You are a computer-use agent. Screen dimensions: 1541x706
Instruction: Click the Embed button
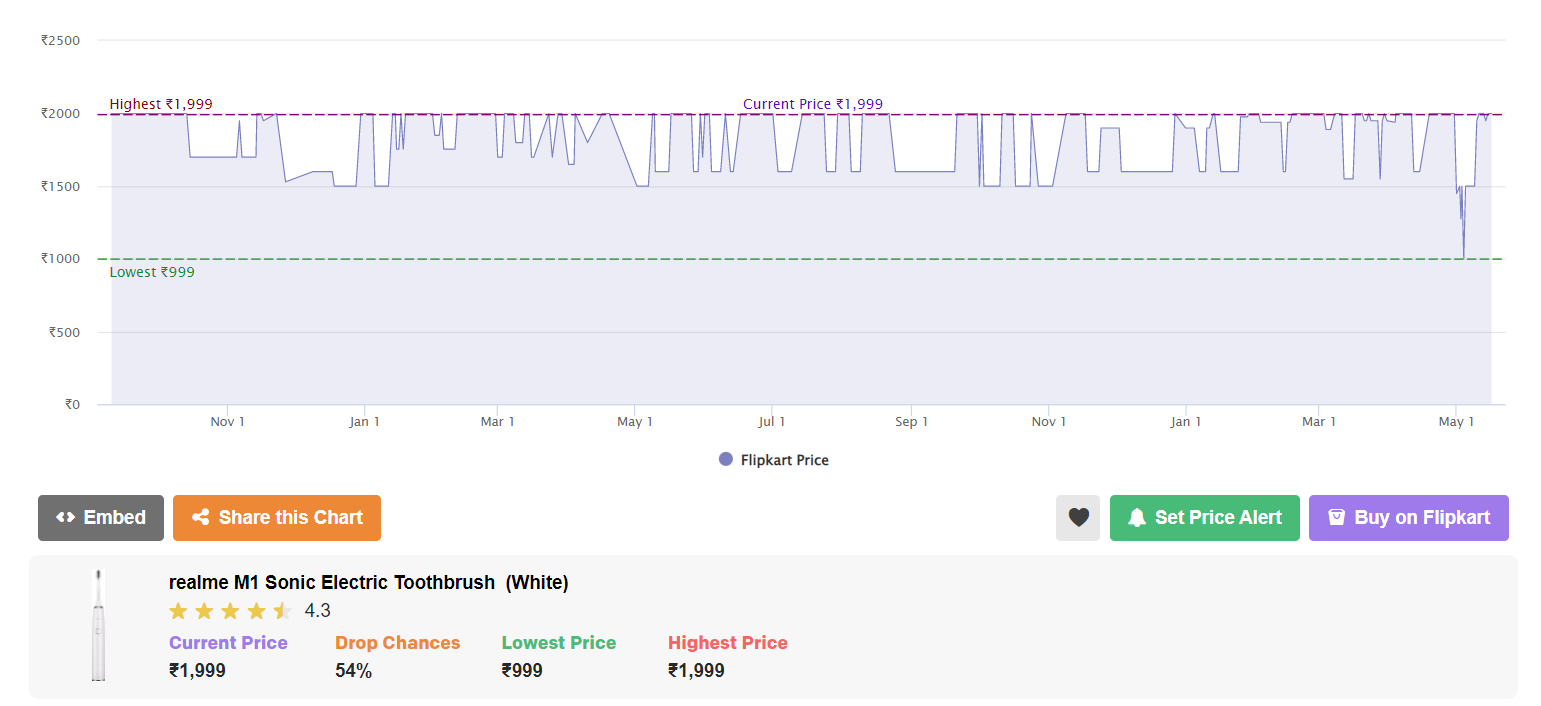100,518
